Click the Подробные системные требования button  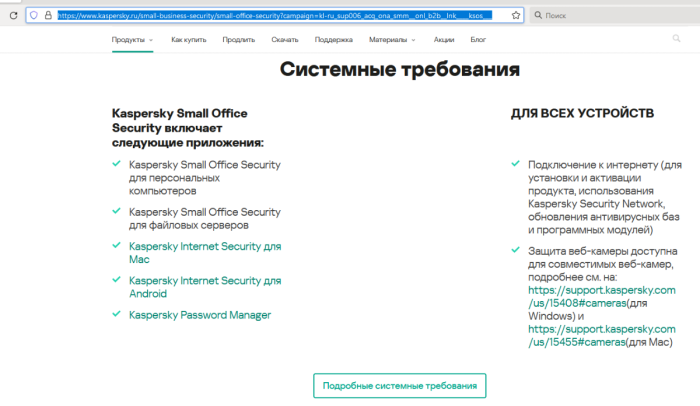[x=399, y=386]
